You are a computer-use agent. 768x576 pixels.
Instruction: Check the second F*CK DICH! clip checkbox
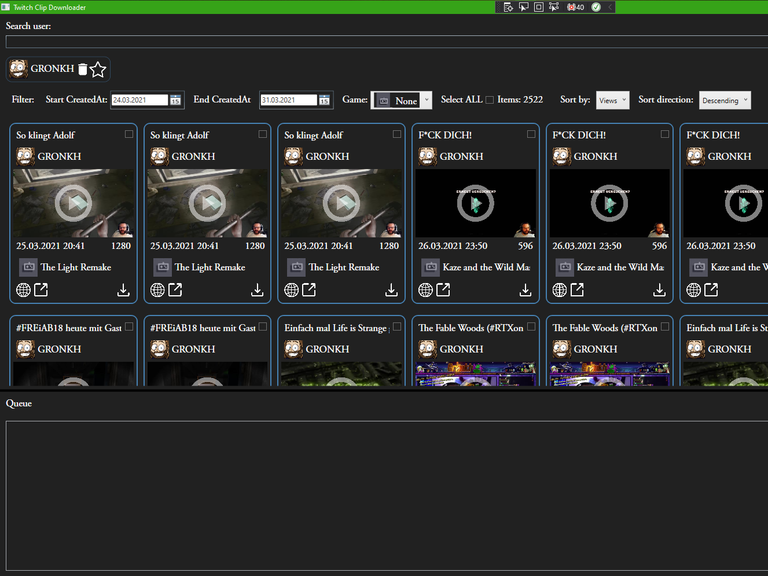coord(665,134)
